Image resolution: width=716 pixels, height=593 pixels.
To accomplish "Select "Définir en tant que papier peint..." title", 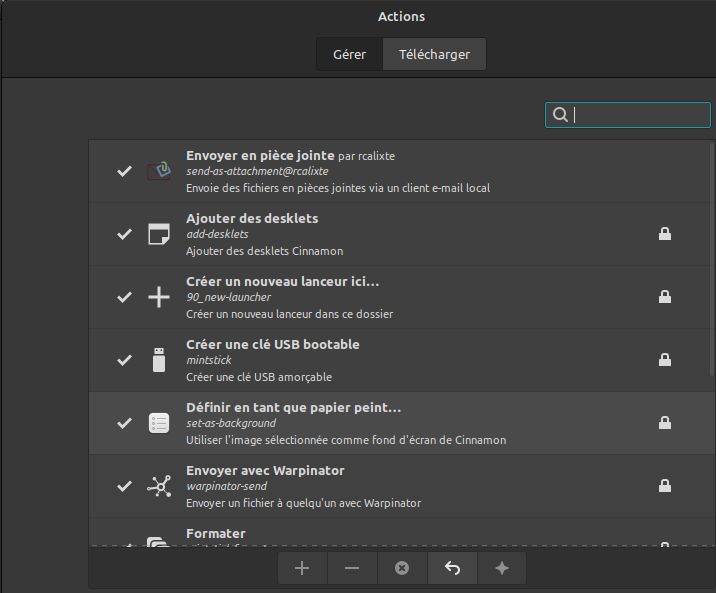I will [294, 408].
